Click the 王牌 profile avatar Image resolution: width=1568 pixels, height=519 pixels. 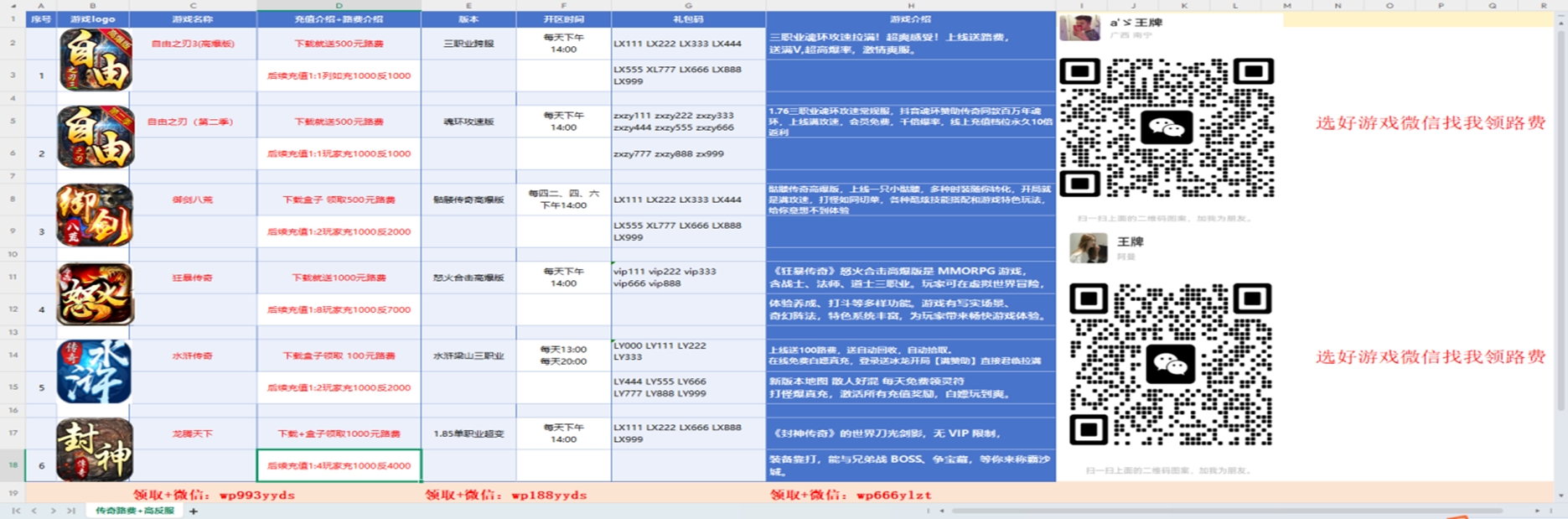[x=1089, y=248]
